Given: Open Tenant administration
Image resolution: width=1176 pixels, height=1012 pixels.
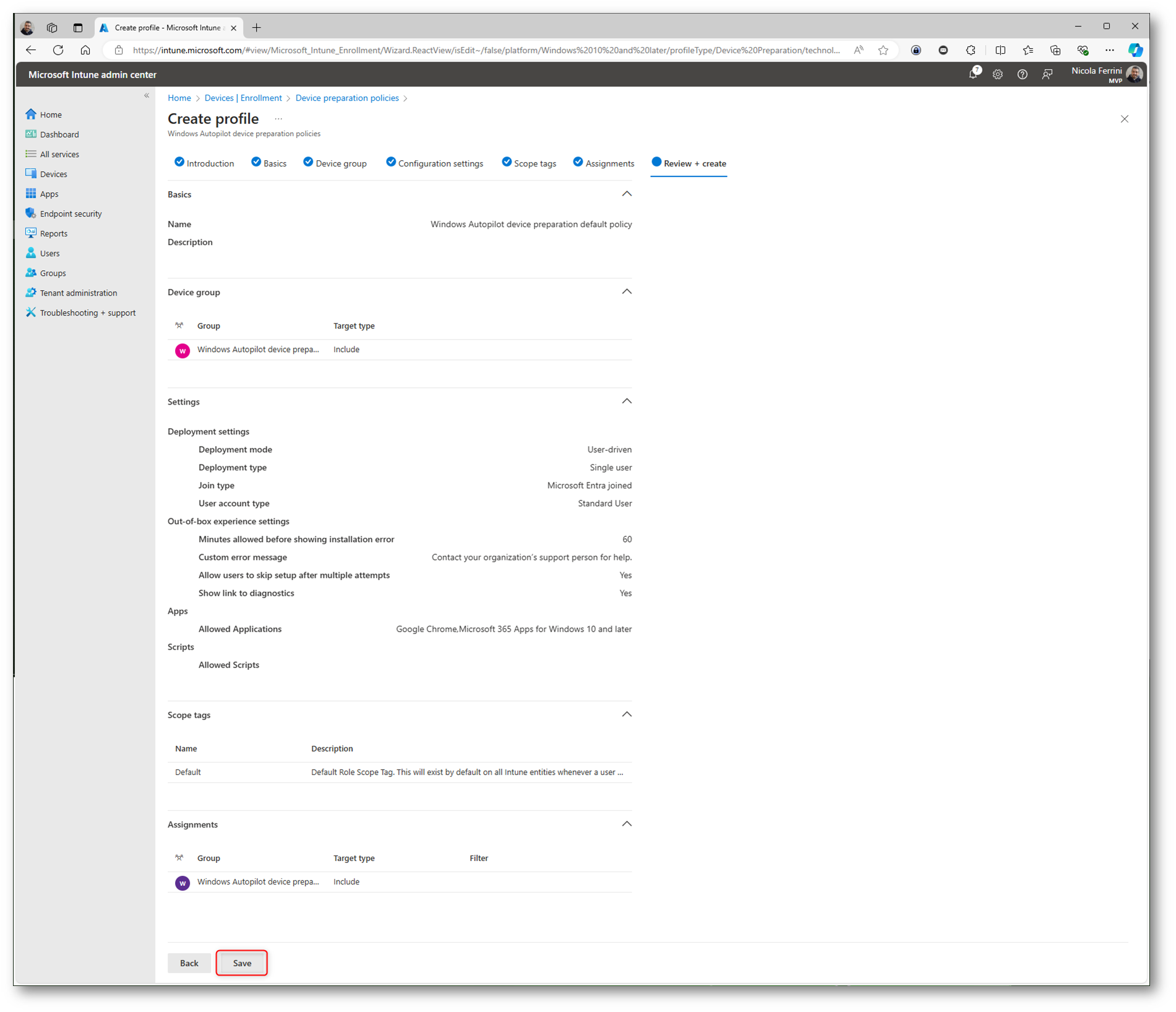Looking at the screenshot, I should (71, 293).
